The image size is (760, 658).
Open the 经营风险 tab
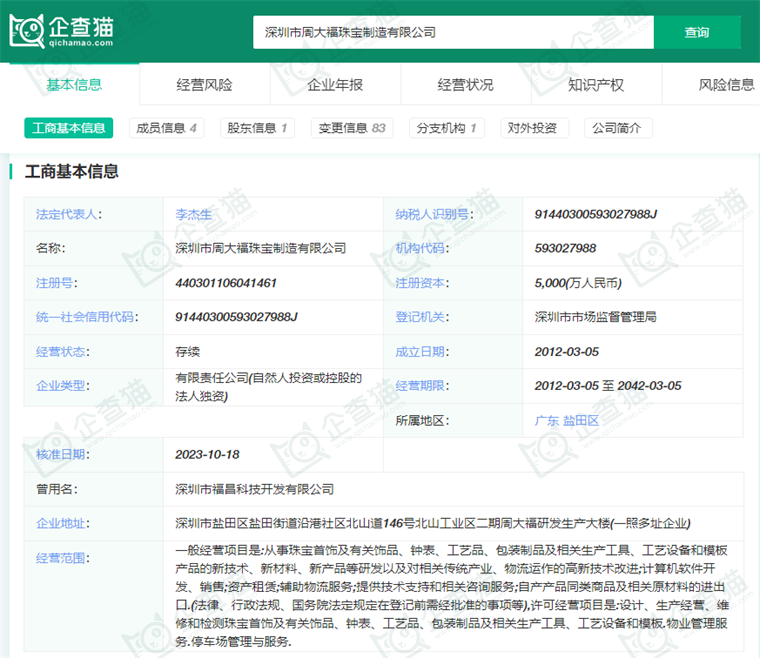pyautogui.click(x=205, y=85)
